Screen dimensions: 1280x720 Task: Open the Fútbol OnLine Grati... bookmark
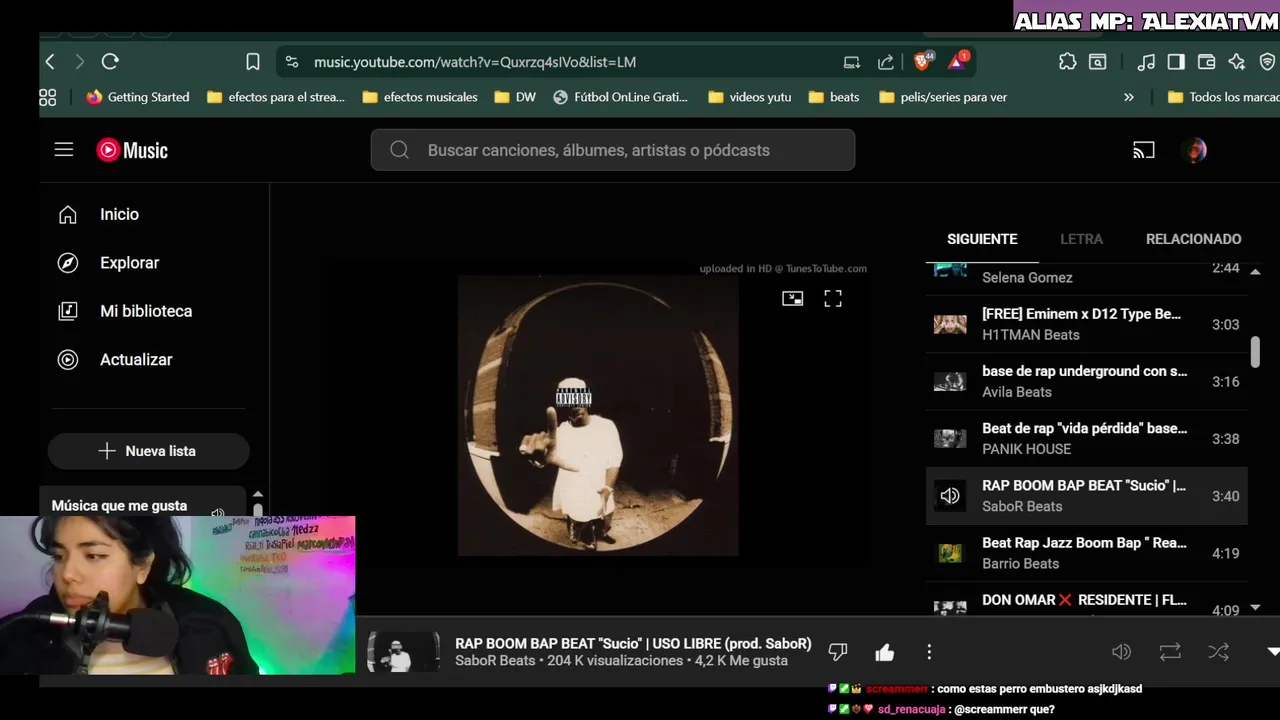[x=620, y=97]
